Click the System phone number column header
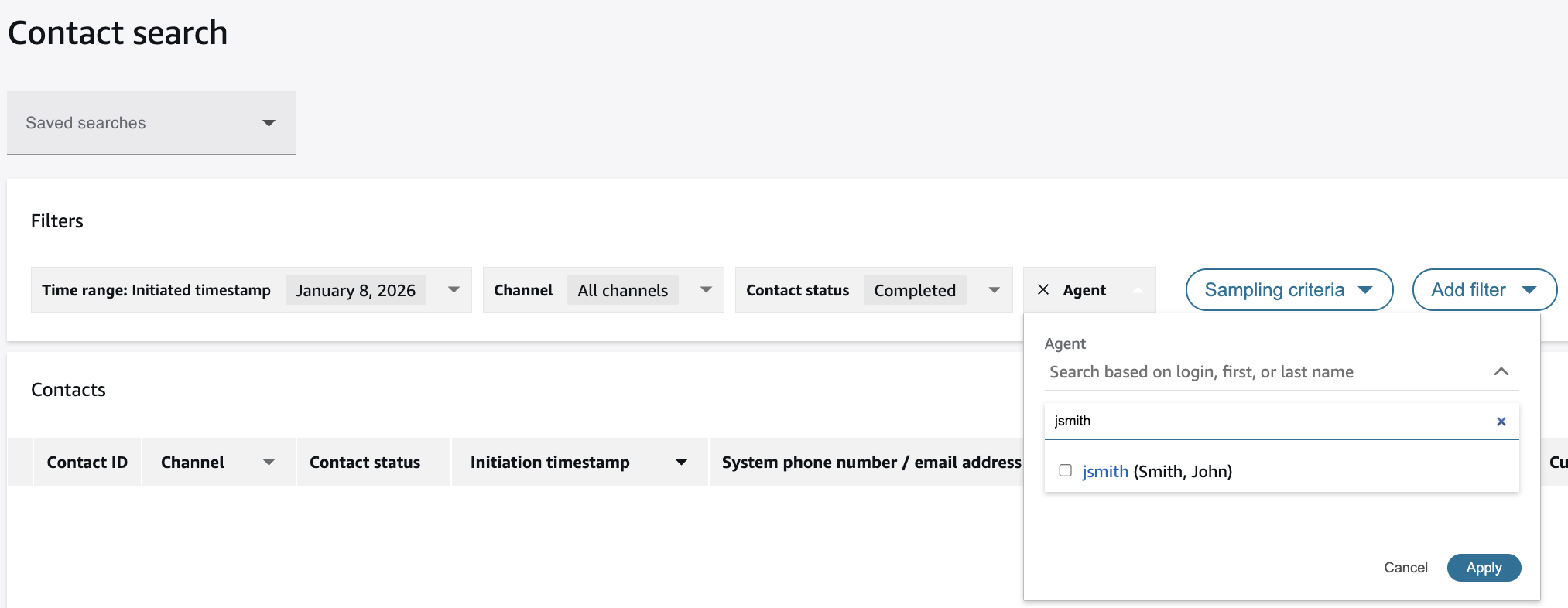The height and width of the screenshot is (608, 1568). (871, 463)
